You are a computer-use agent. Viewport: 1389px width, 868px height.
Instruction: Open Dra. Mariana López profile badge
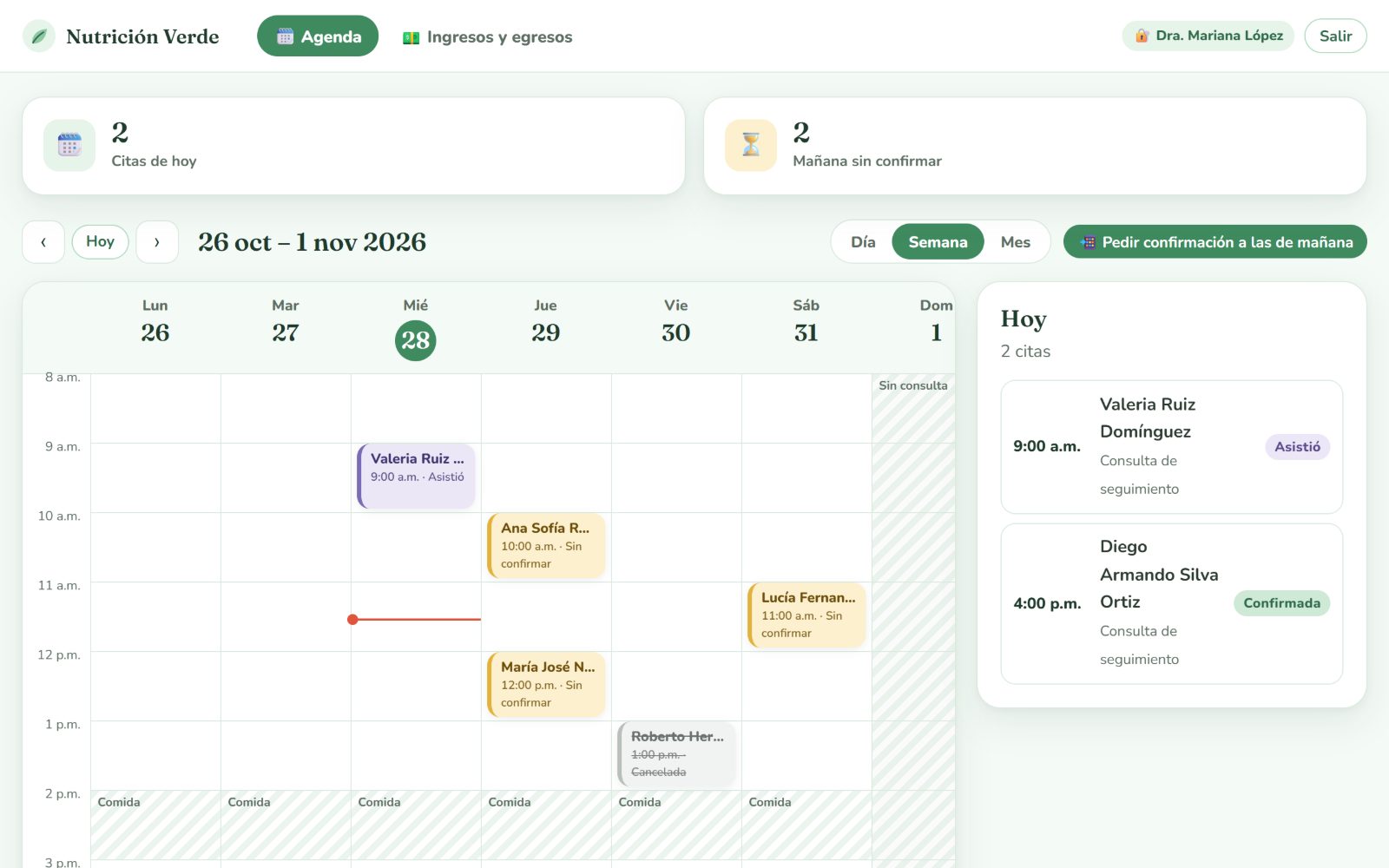(x=1208, y=36)
